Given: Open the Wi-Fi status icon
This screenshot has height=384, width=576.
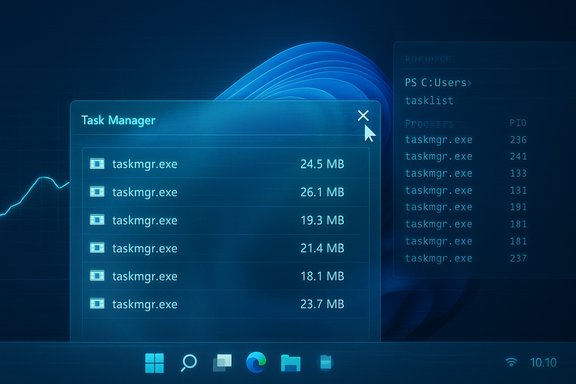Looking at the screenshot, I should [511, 362].
